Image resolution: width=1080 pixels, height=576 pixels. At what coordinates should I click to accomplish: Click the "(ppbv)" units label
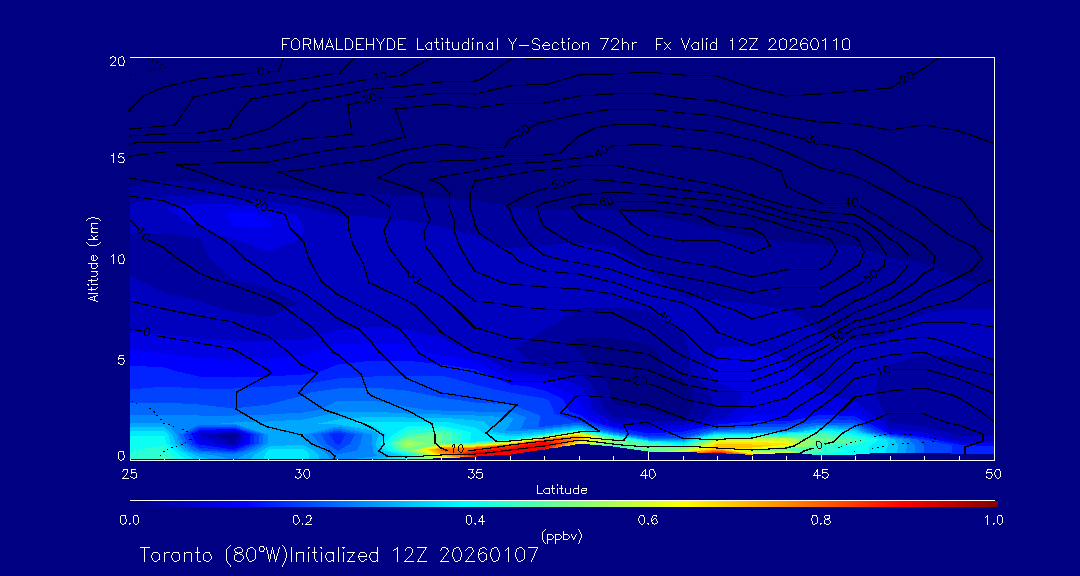(562, 536)
